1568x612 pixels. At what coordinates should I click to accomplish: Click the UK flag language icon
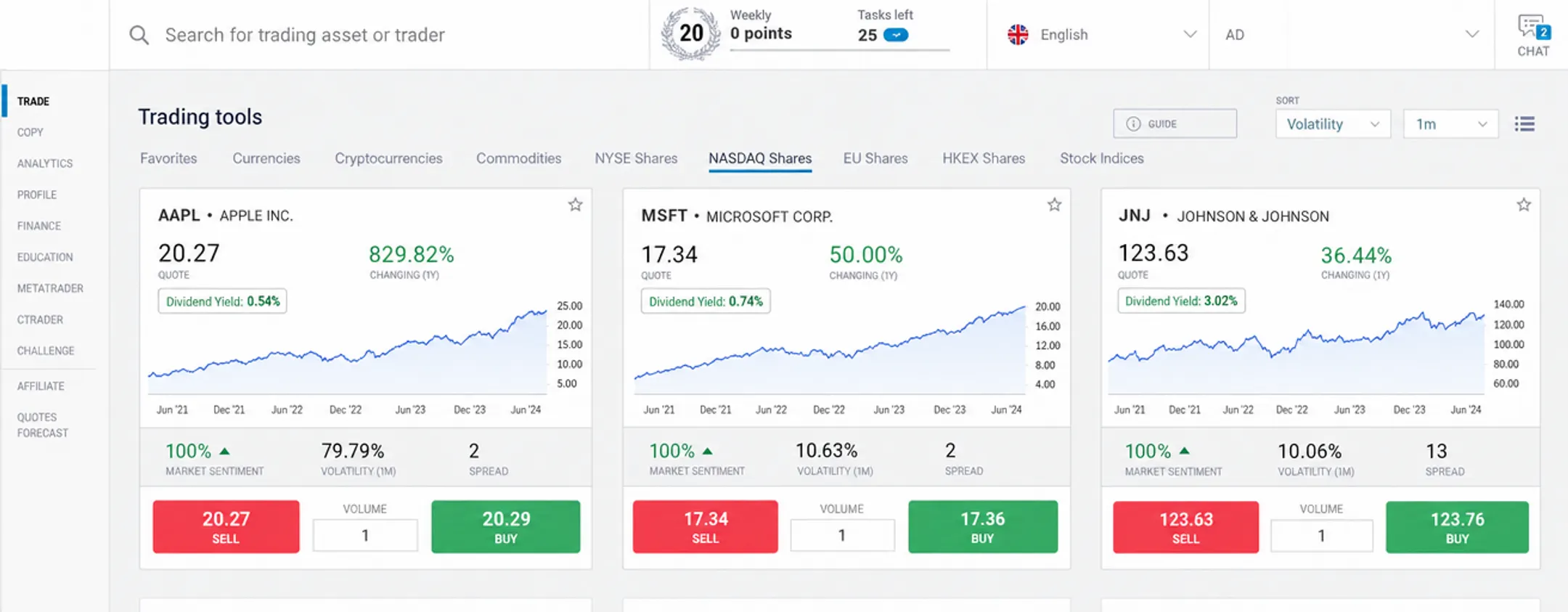pos(1018,34)
